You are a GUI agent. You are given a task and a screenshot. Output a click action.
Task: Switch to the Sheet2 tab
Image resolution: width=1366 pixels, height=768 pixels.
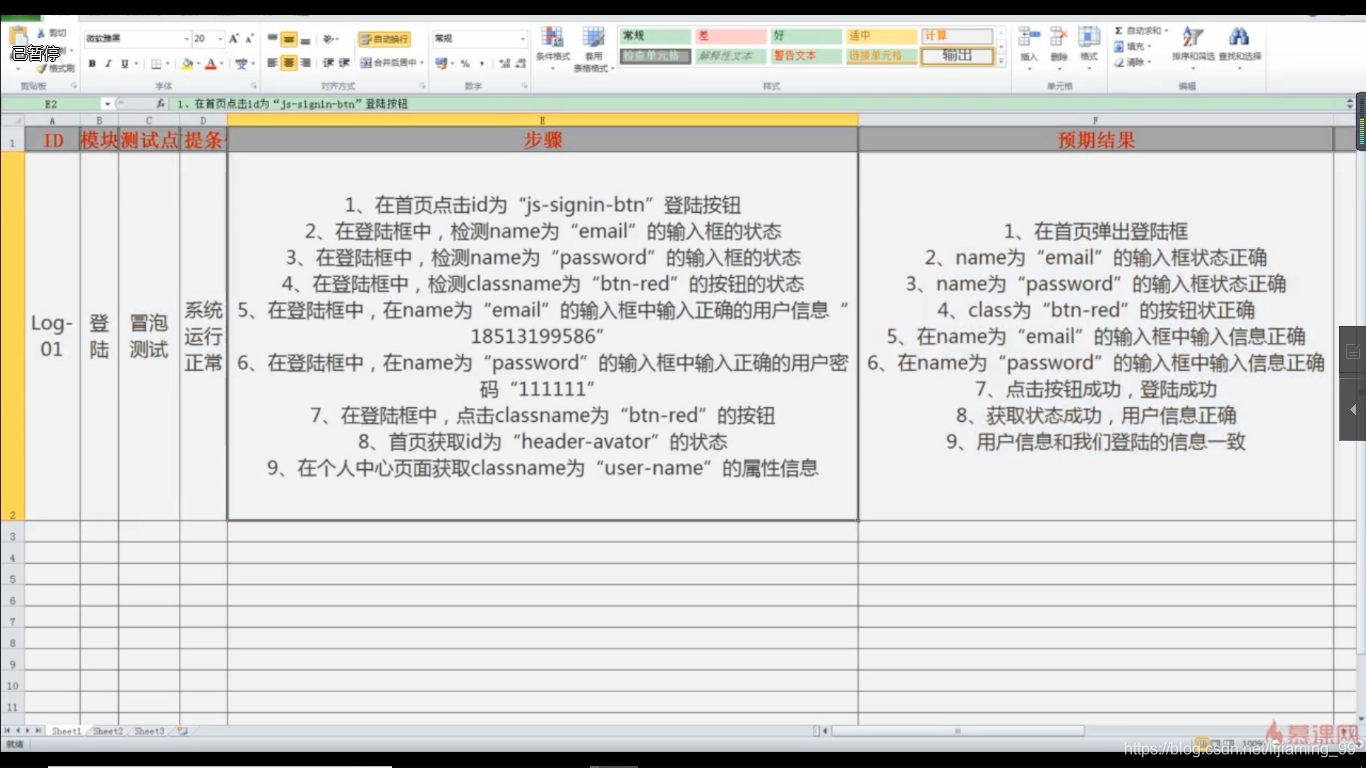(x=108, y=731)
